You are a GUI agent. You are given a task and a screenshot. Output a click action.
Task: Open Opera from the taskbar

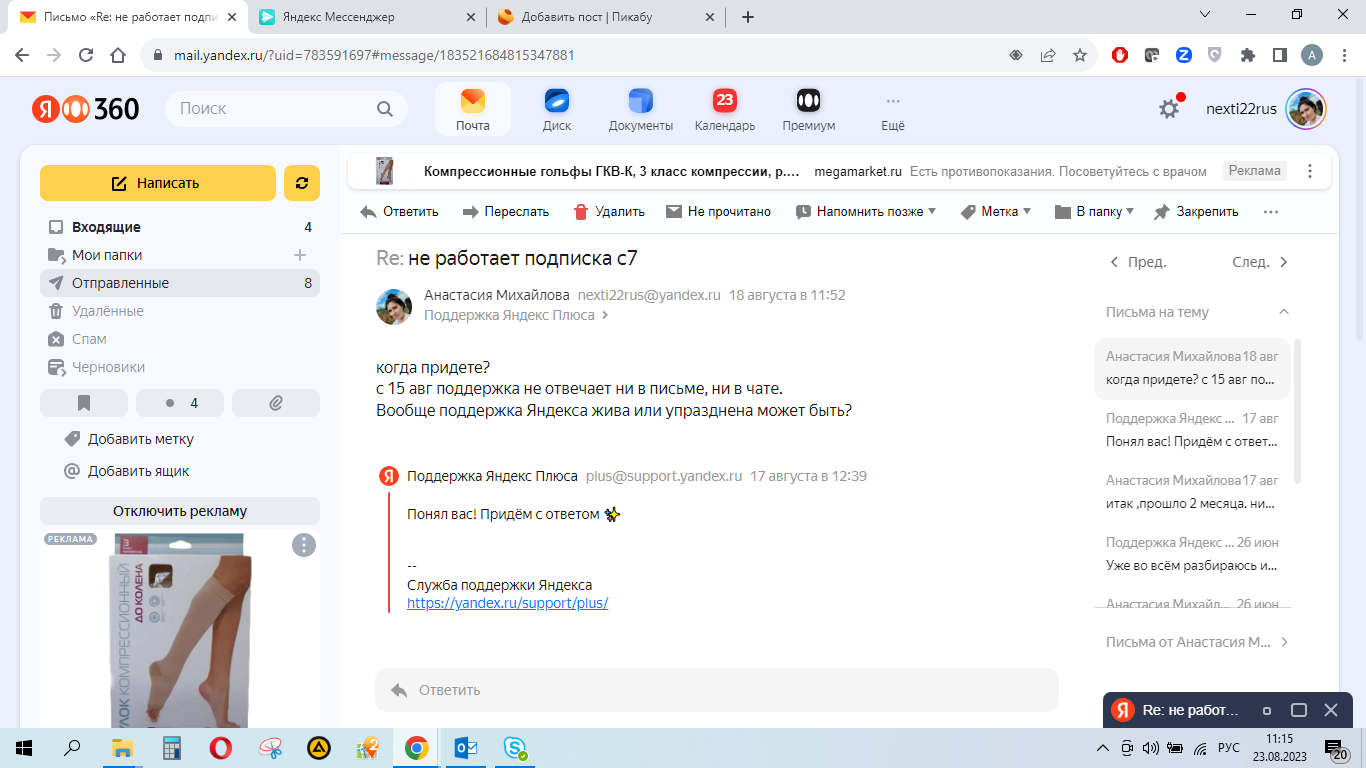pyautogui.click(x=221, y=748)
